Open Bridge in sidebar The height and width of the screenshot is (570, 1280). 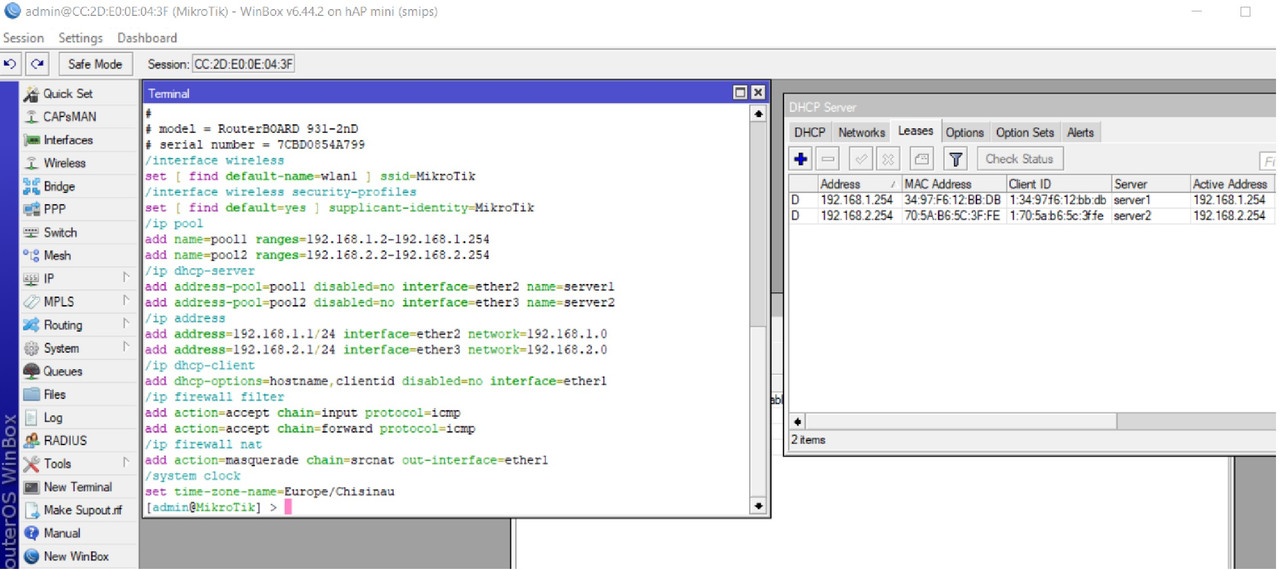click(x=59, y=186)
